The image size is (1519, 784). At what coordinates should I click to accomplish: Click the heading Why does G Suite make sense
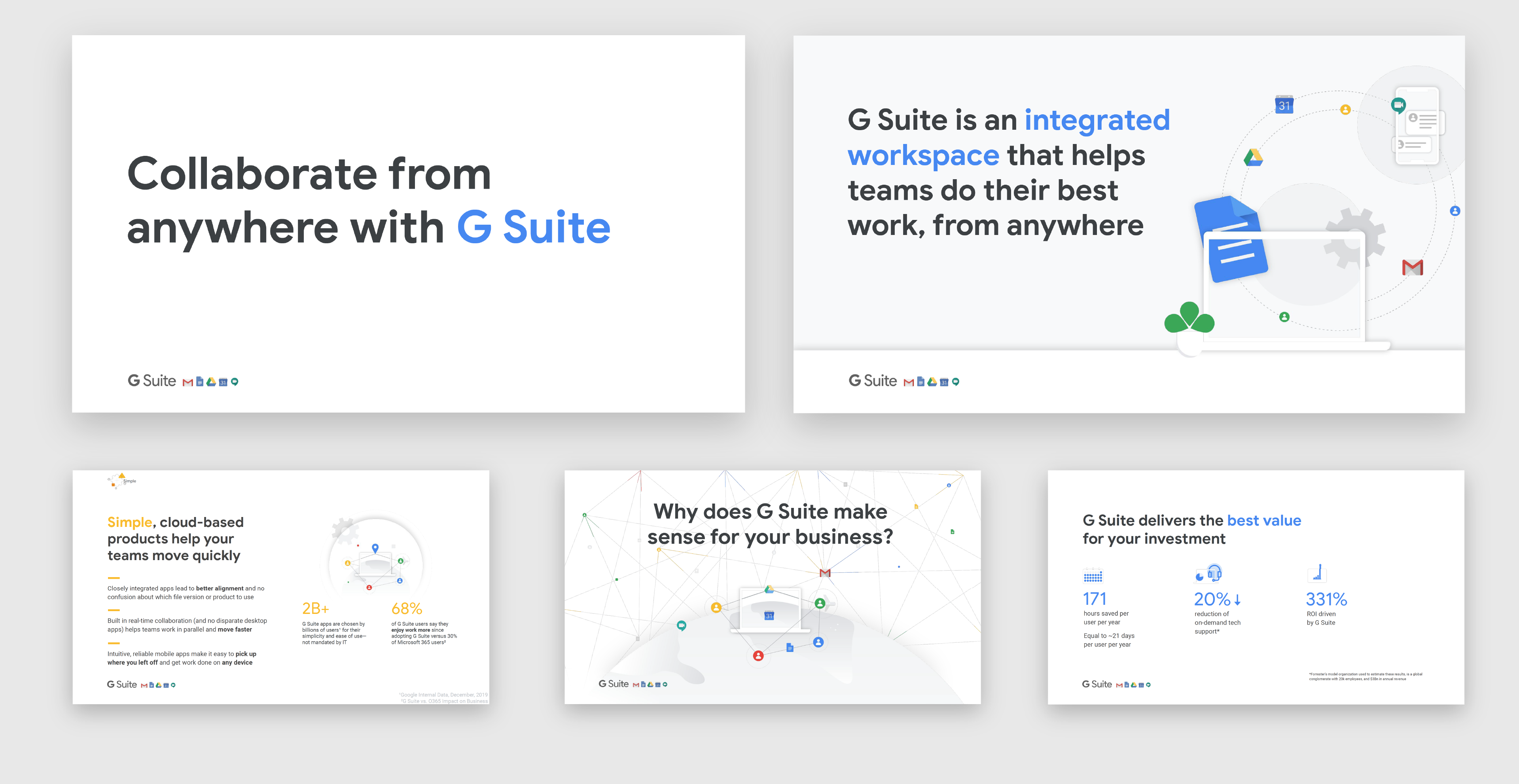[x=770, y=524]
